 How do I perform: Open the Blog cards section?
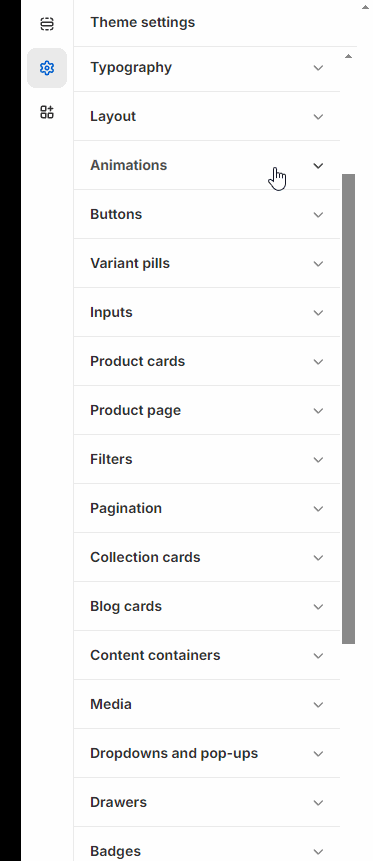pos(207,606)
